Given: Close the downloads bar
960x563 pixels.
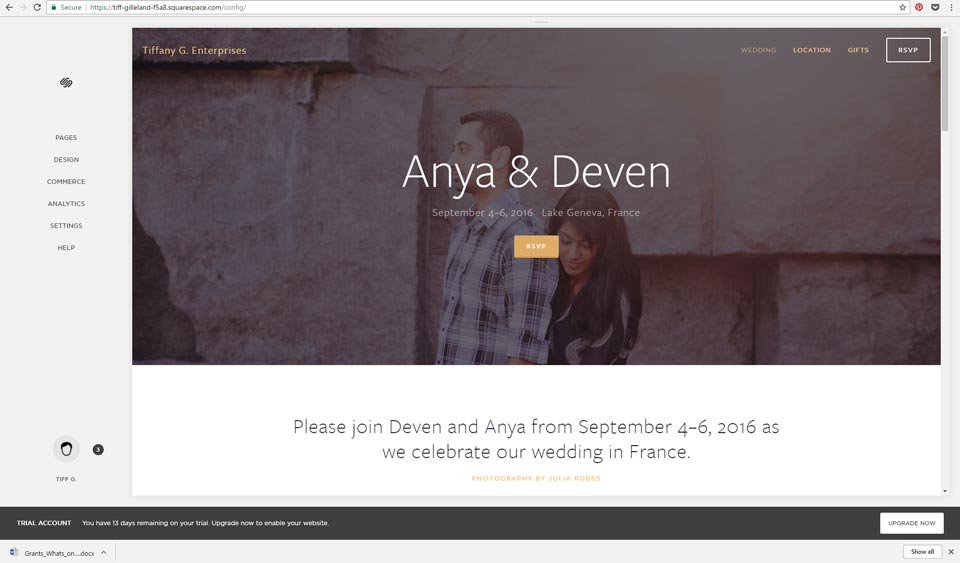Looking at the screenshot, I should point(951,552).
